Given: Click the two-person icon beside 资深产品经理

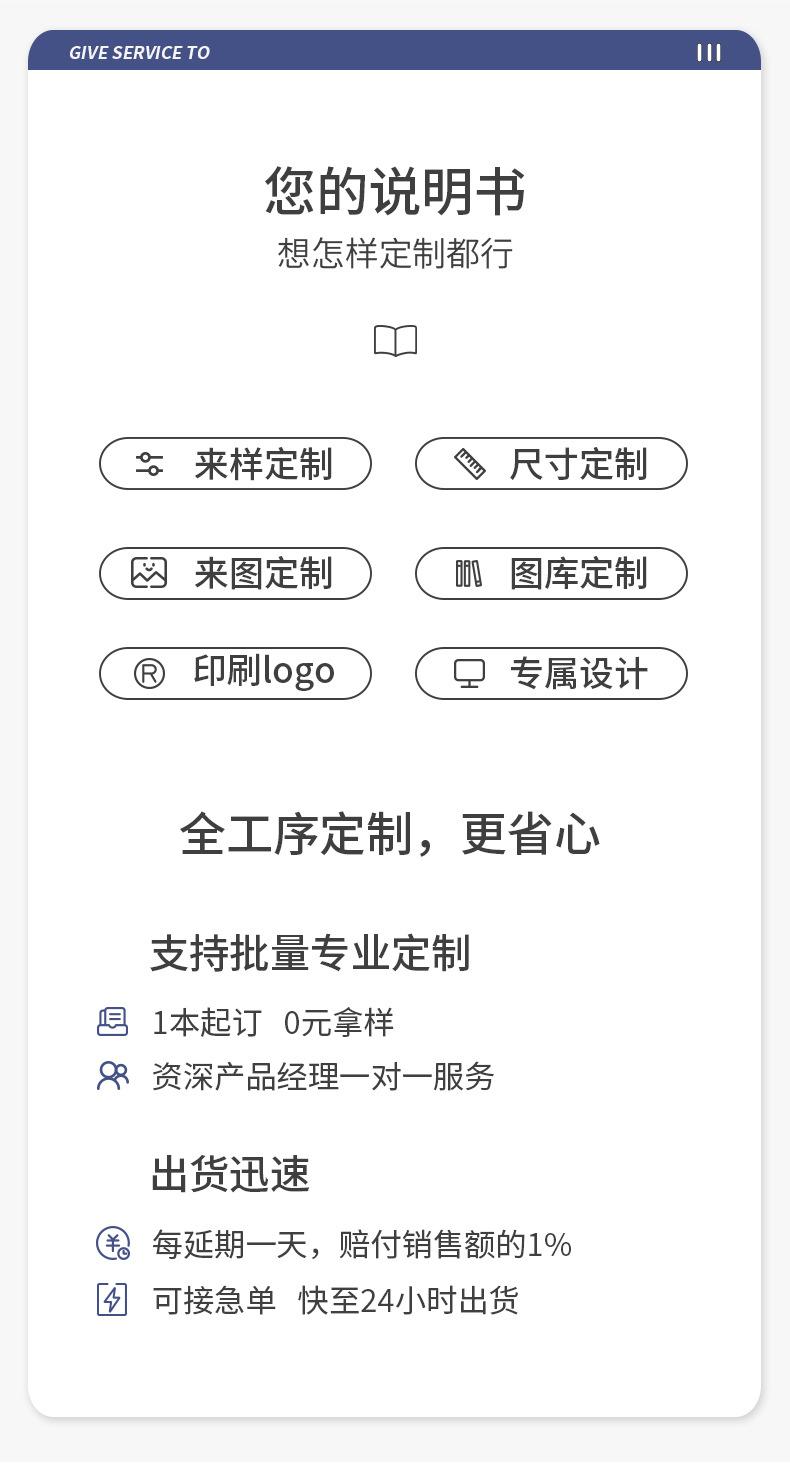Looking at the screenshot, I should click(x=113, y=1075).
